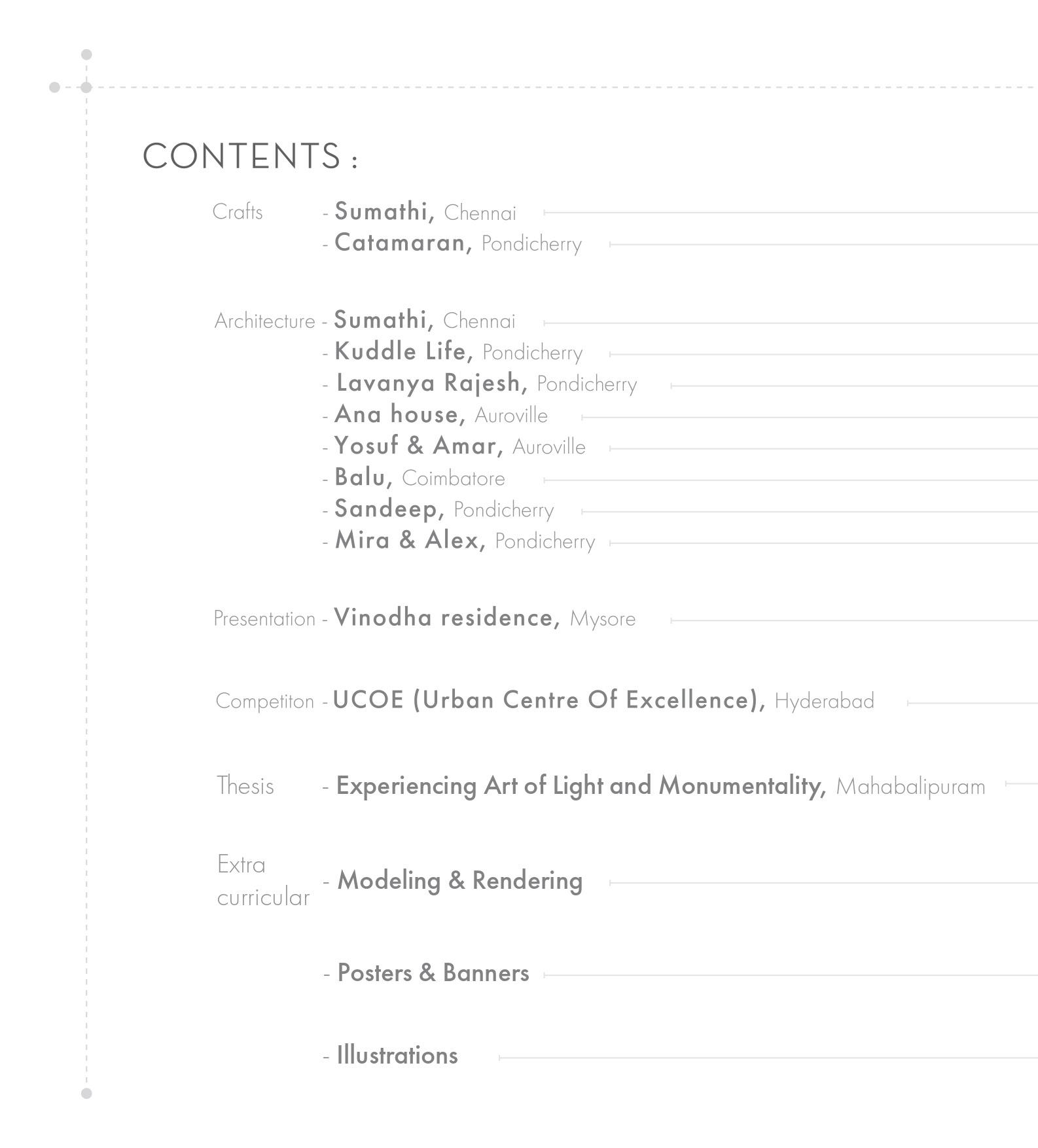Select the Catamaran, Pondicherry entry
The width and height of the screenshot is (1038, 1148).
point(458,243)
